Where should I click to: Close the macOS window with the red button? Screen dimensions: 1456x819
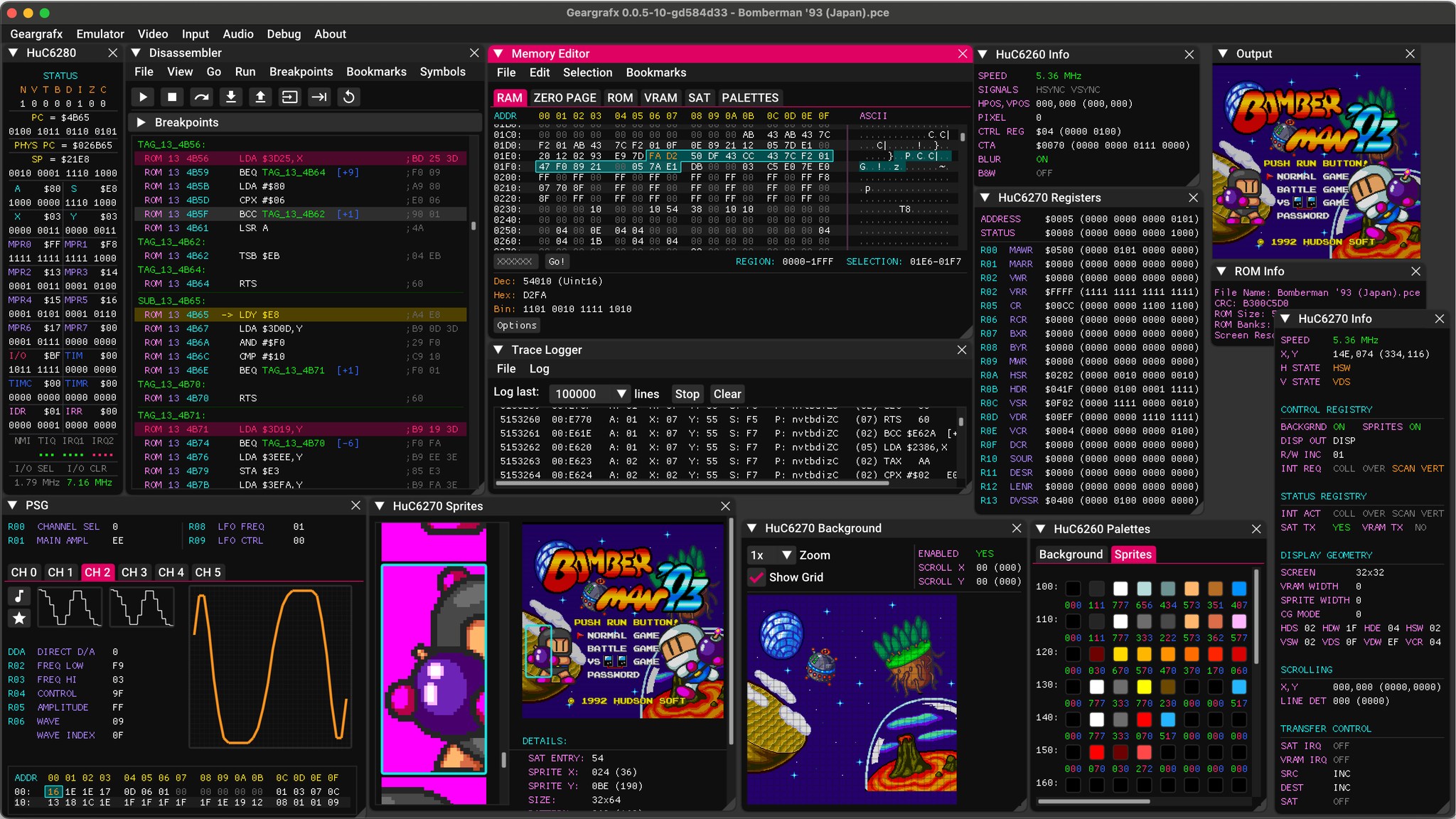(x=12, y=13)
